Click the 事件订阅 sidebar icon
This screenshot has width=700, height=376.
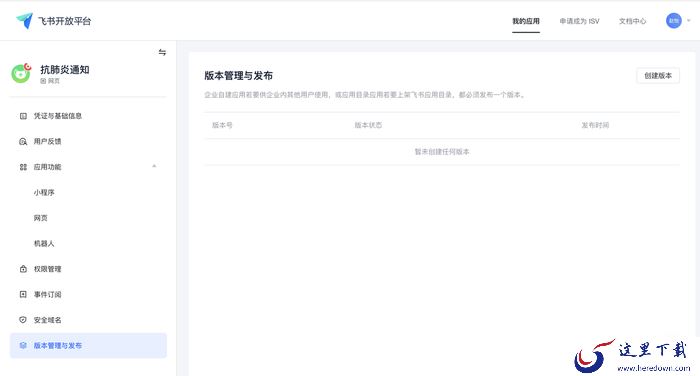coord(23,294)
